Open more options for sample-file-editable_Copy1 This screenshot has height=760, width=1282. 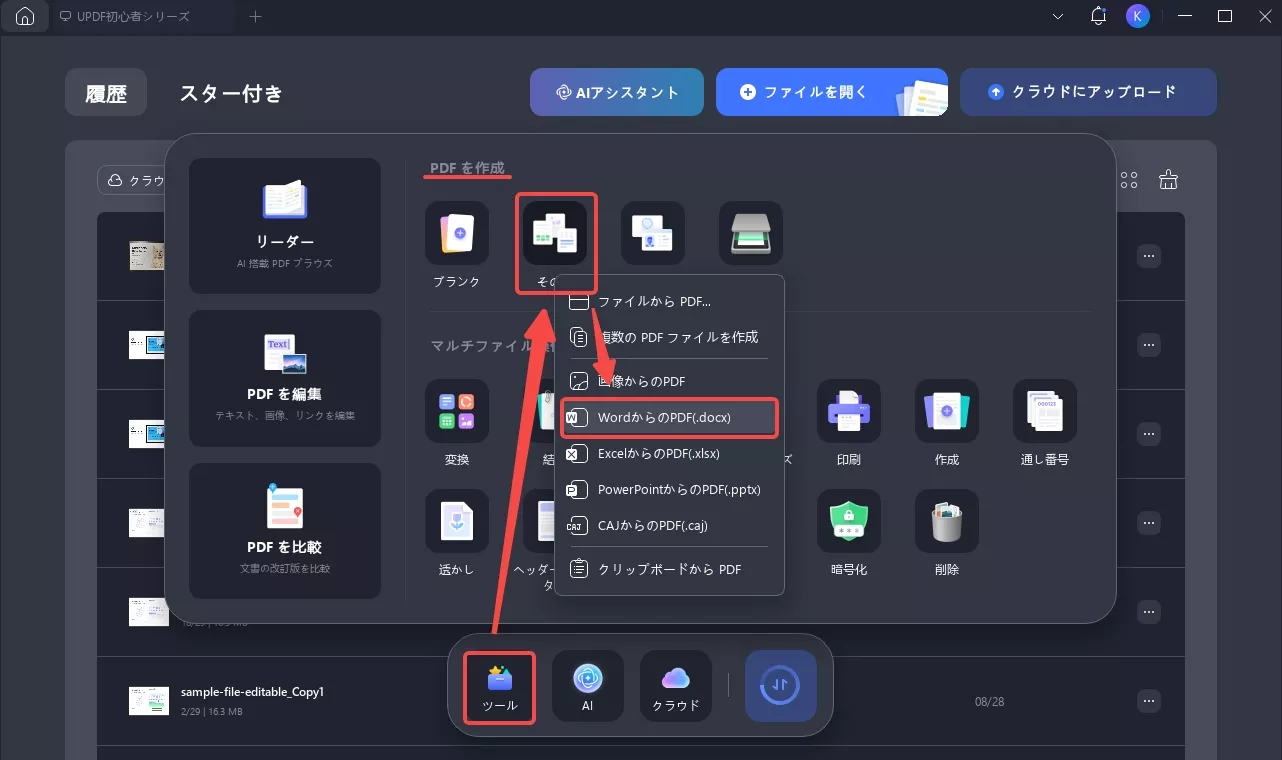[1149, 701]
